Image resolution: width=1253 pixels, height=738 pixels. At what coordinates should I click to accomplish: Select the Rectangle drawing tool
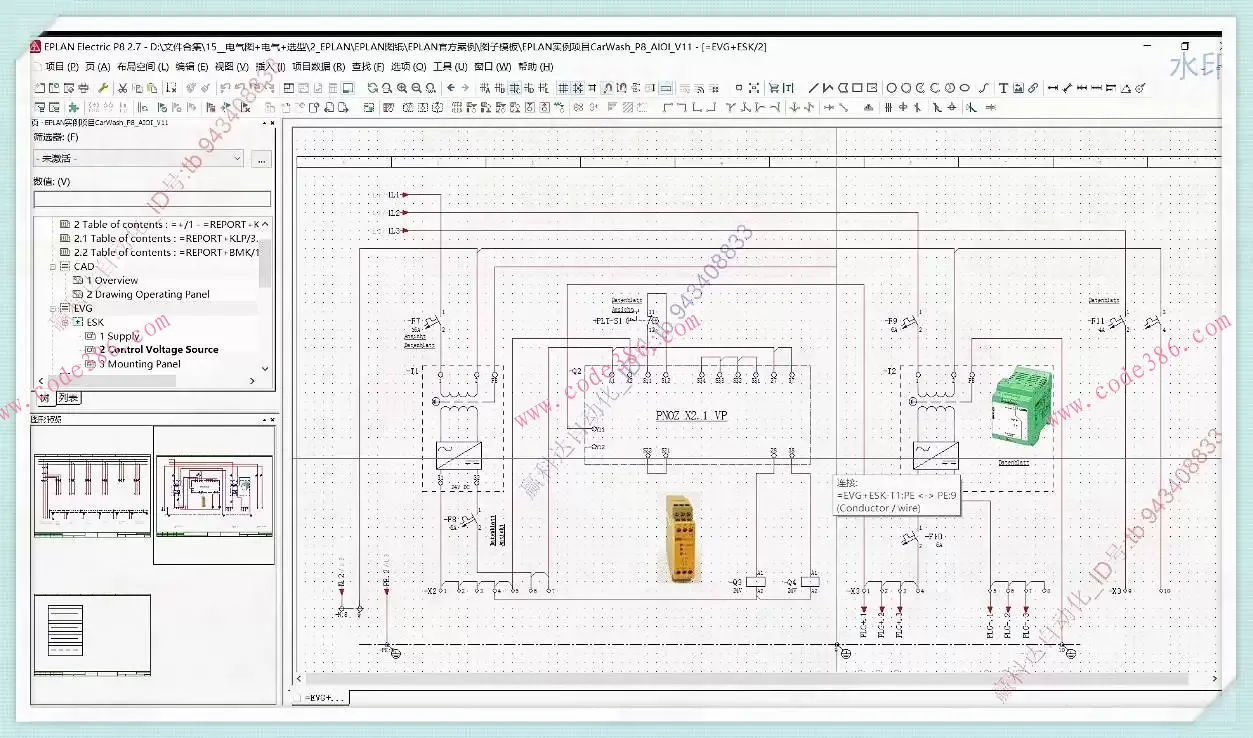click(857, 88)
